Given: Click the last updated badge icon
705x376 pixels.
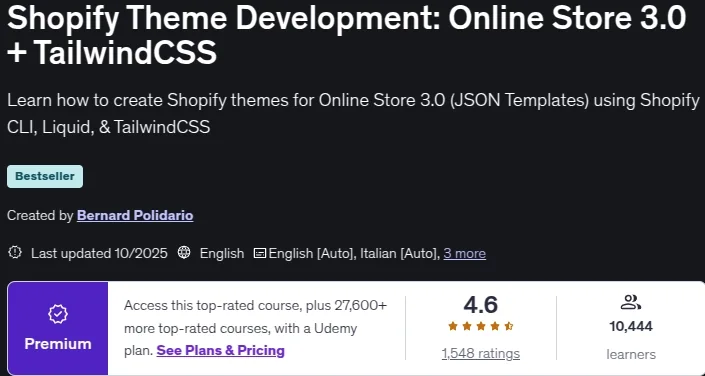Looking at the screenshot, I should (x=15, y=253).
